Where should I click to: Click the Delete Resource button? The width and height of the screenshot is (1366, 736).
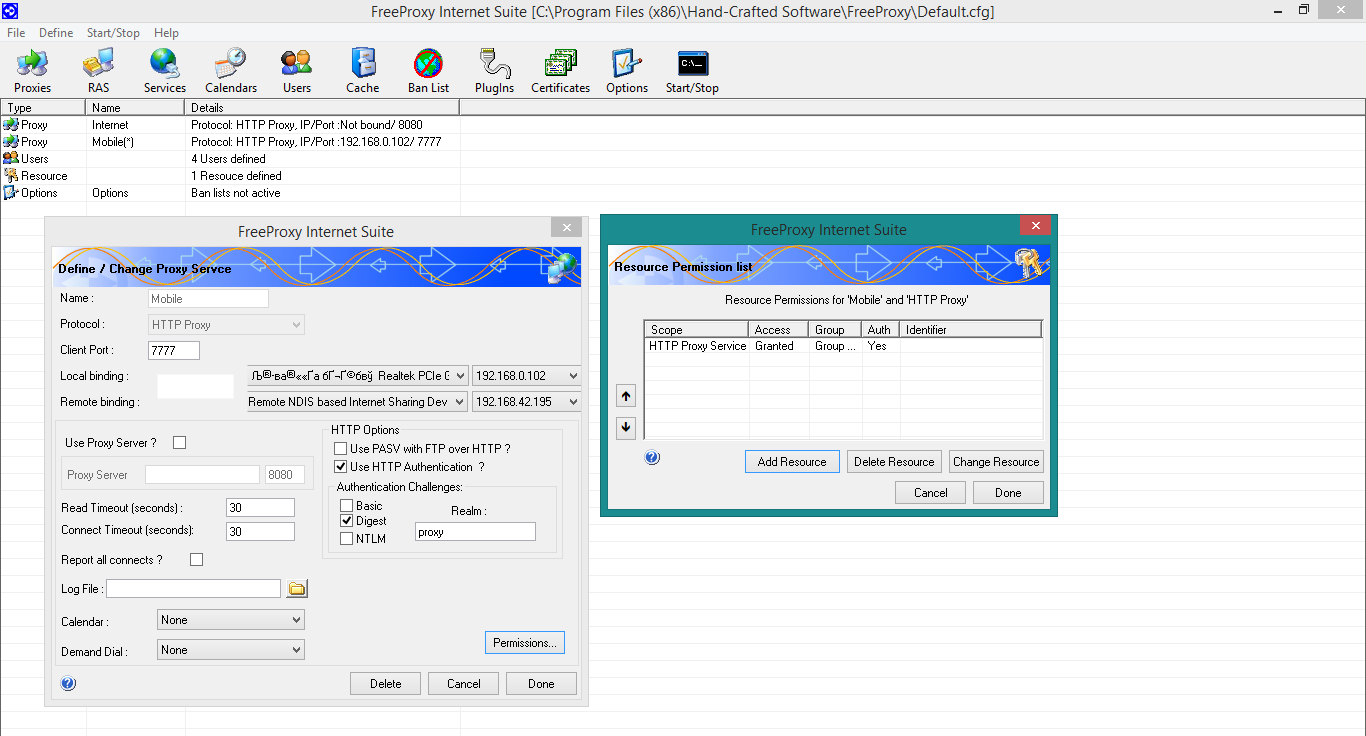[894, 462]
